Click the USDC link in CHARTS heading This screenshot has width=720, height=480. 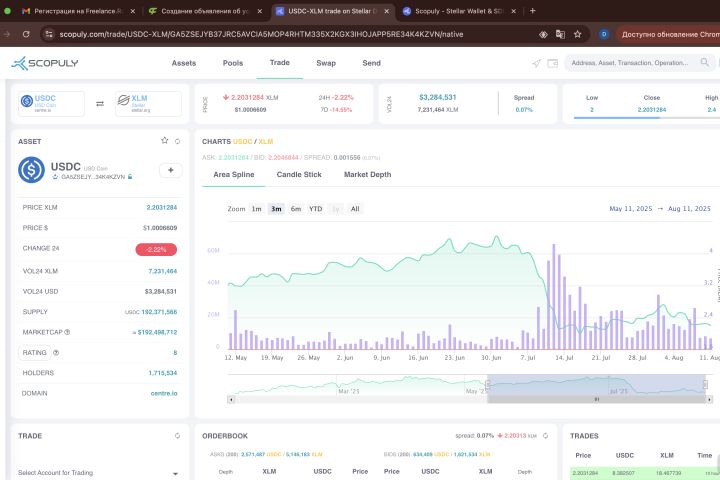click(x=242, y=141)
